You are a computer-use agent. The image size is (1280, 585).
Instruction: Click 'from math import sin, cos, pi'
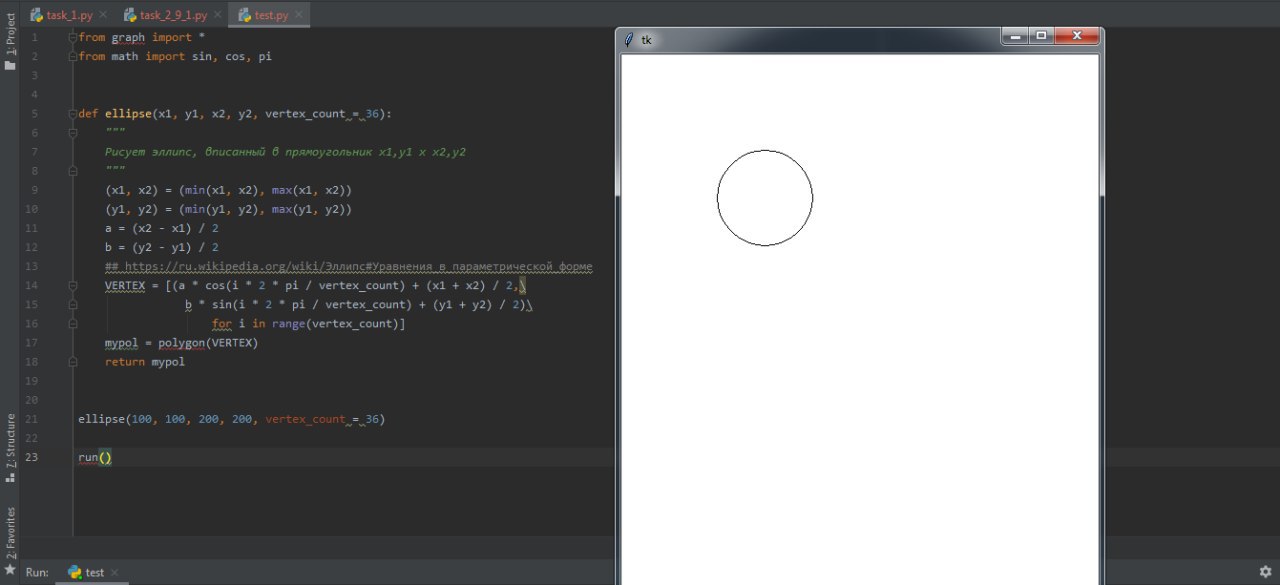pos(175,57)
